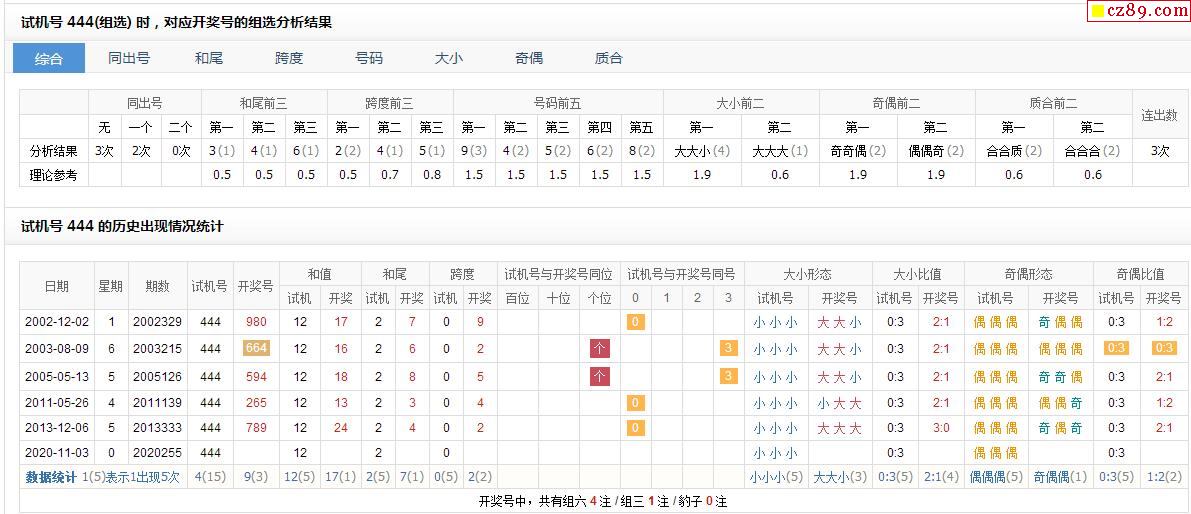This screenshot has height=514, width=1191.
Task: Click the orange 3 badge for period 2003215
Action: pyautogui.click(x=728, y=348)
